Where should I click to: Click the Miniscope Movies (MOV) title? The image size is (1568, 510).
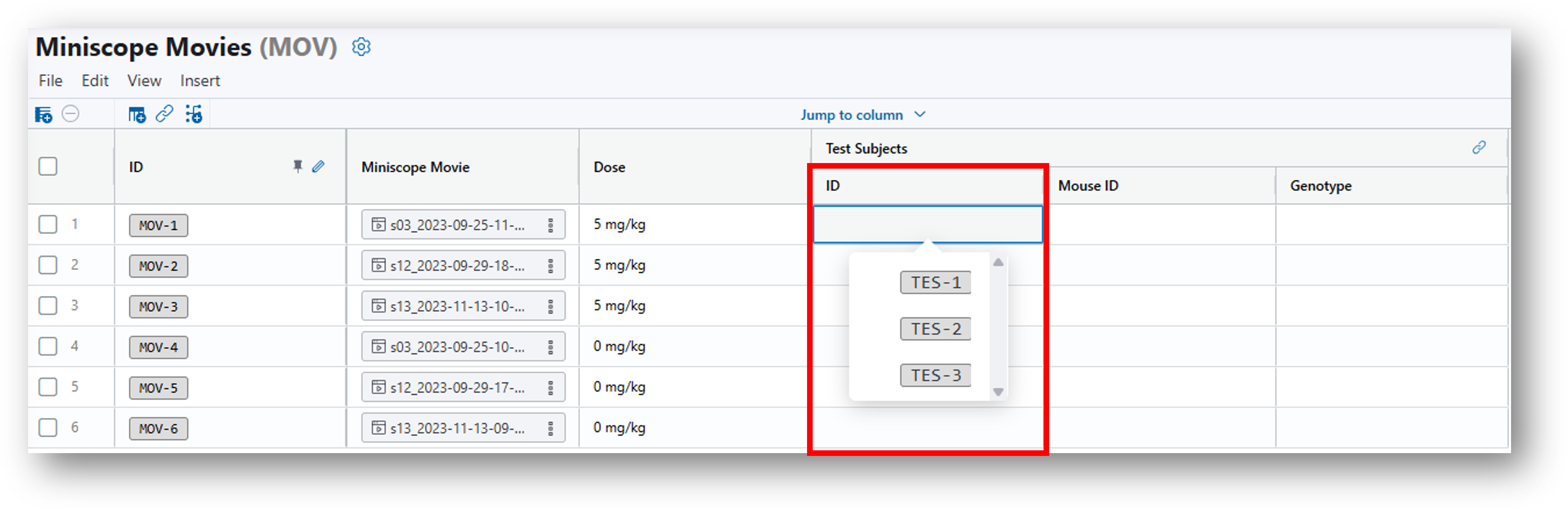(186, 47)
